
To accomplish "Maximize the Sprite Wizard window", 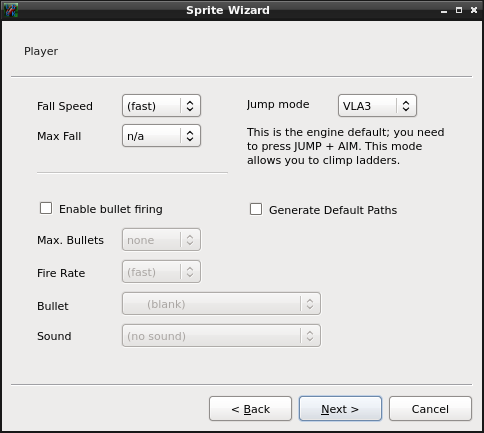I will pos(459,10).
